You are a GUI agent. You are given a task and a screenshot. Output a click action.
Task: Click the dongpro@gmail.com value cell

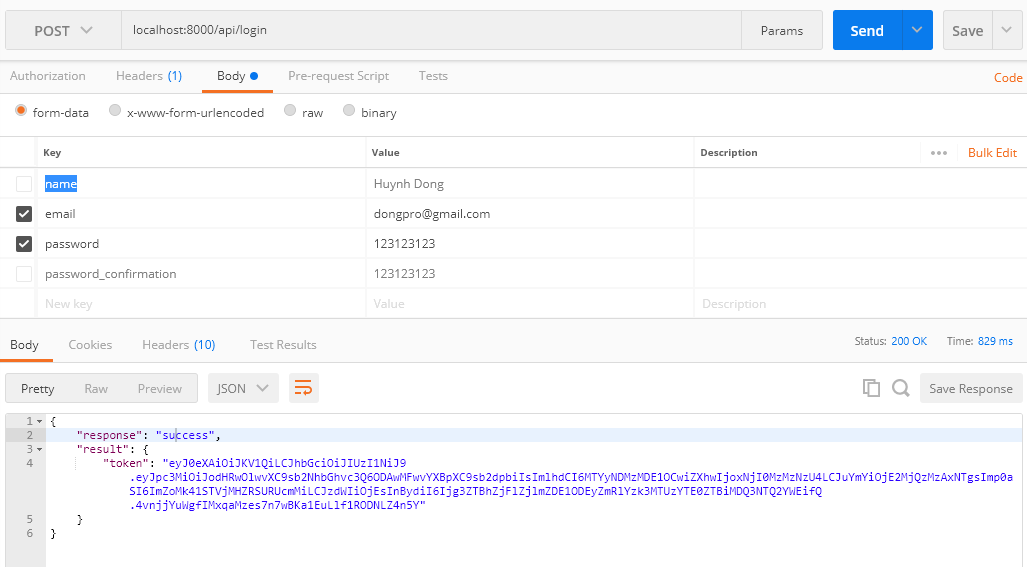(x=529, y=214)
